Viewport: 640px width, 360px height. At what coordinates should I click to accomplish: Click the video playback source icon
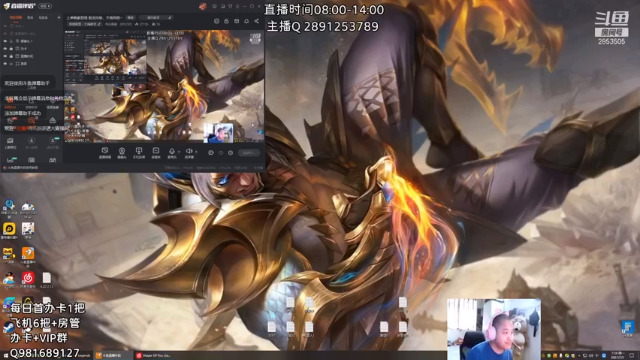click(156, 153)
